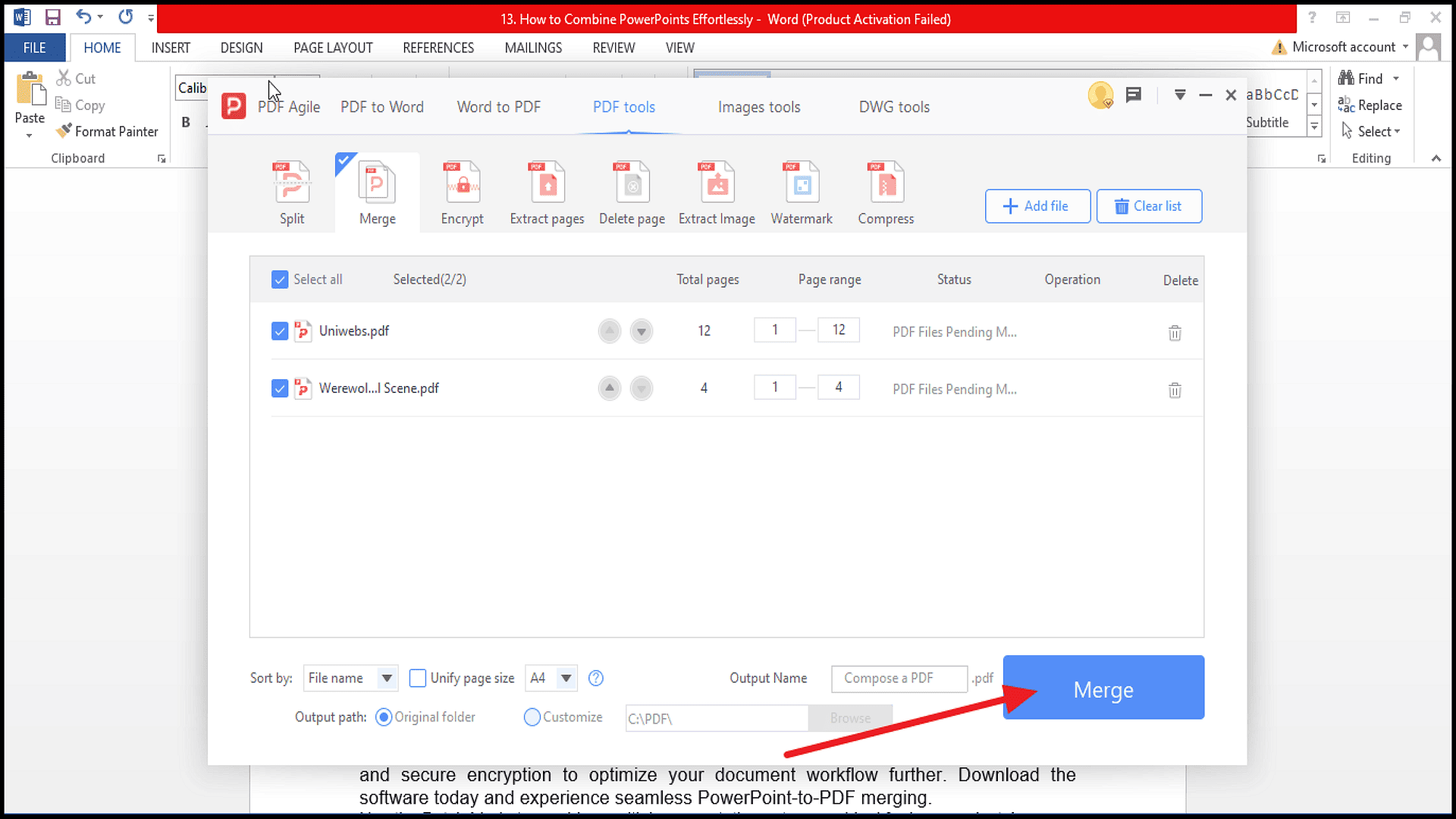The width and height of the screenshot is (1456, 819).
Task: Enable Unify page size checkbox
Action: click(417, 678)
